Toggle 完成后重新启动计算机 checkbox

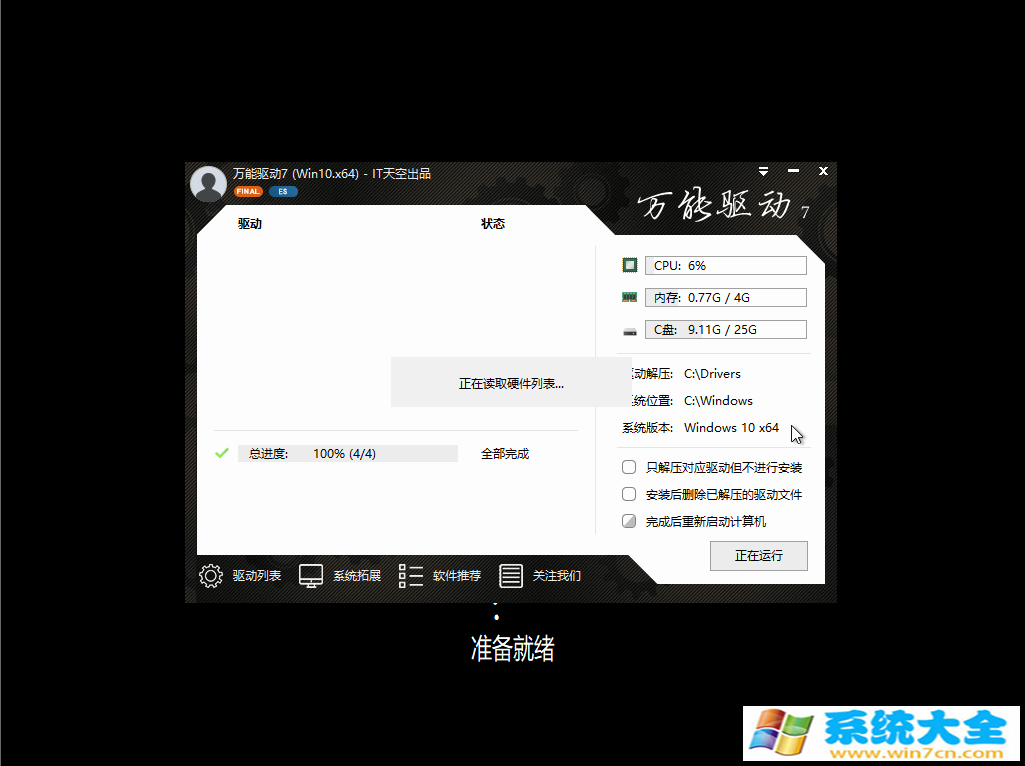(629, 521)
